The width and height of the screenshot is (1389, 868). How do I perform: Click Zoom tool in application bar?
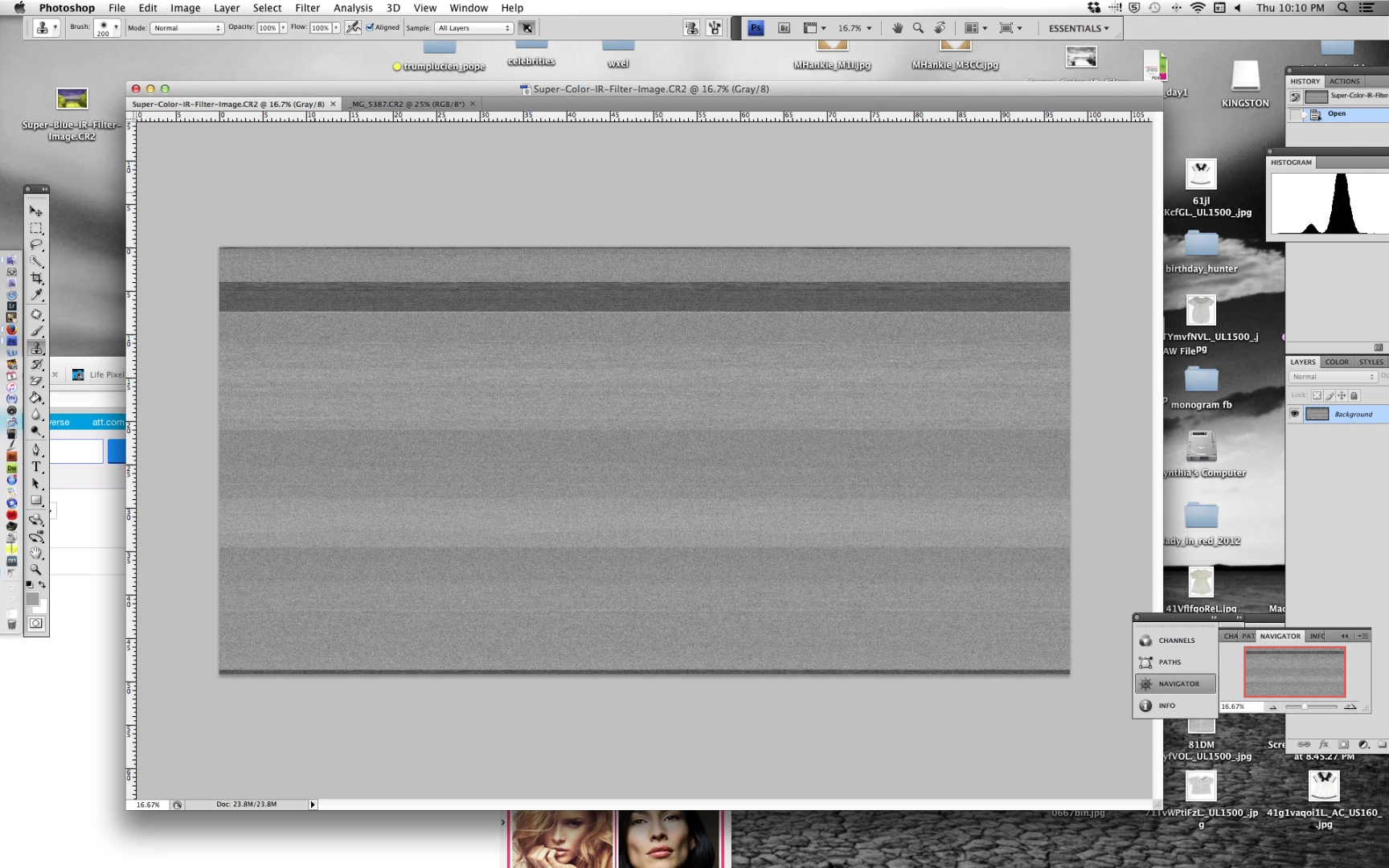pos(918,28)
